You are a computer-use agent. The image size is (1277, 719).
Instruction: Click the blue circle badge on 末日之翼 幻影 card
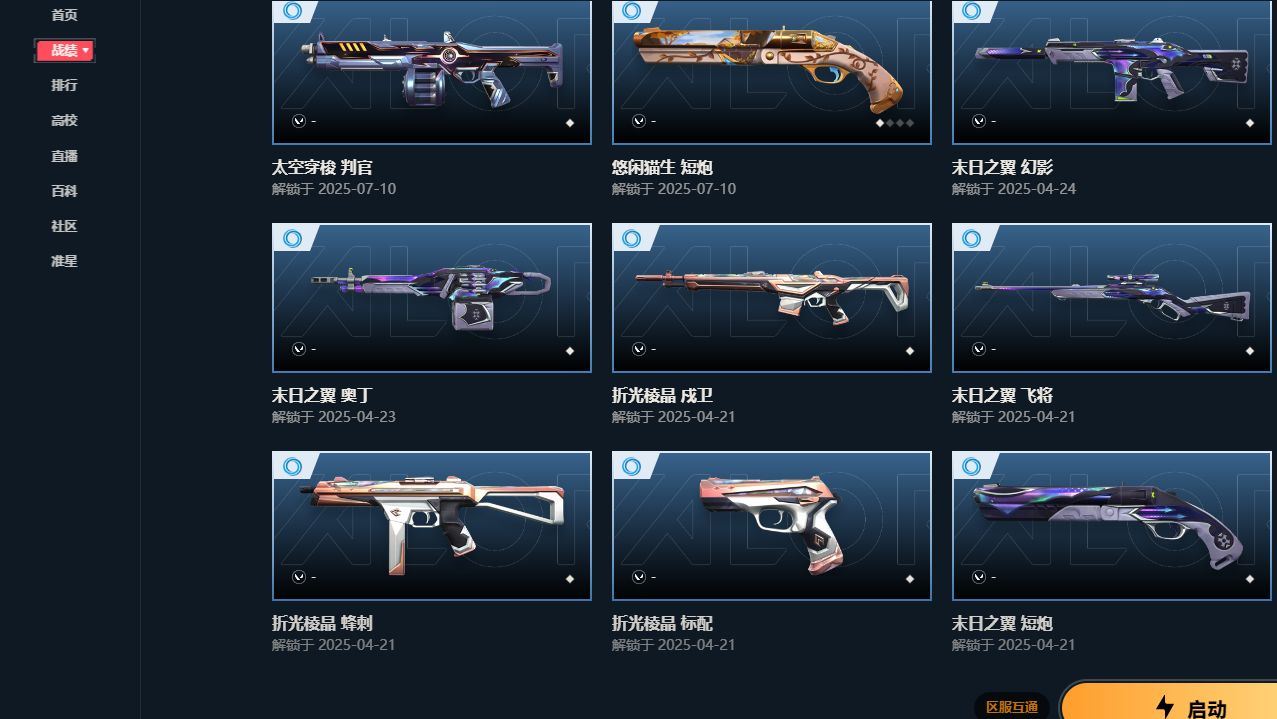click(972, 11)
